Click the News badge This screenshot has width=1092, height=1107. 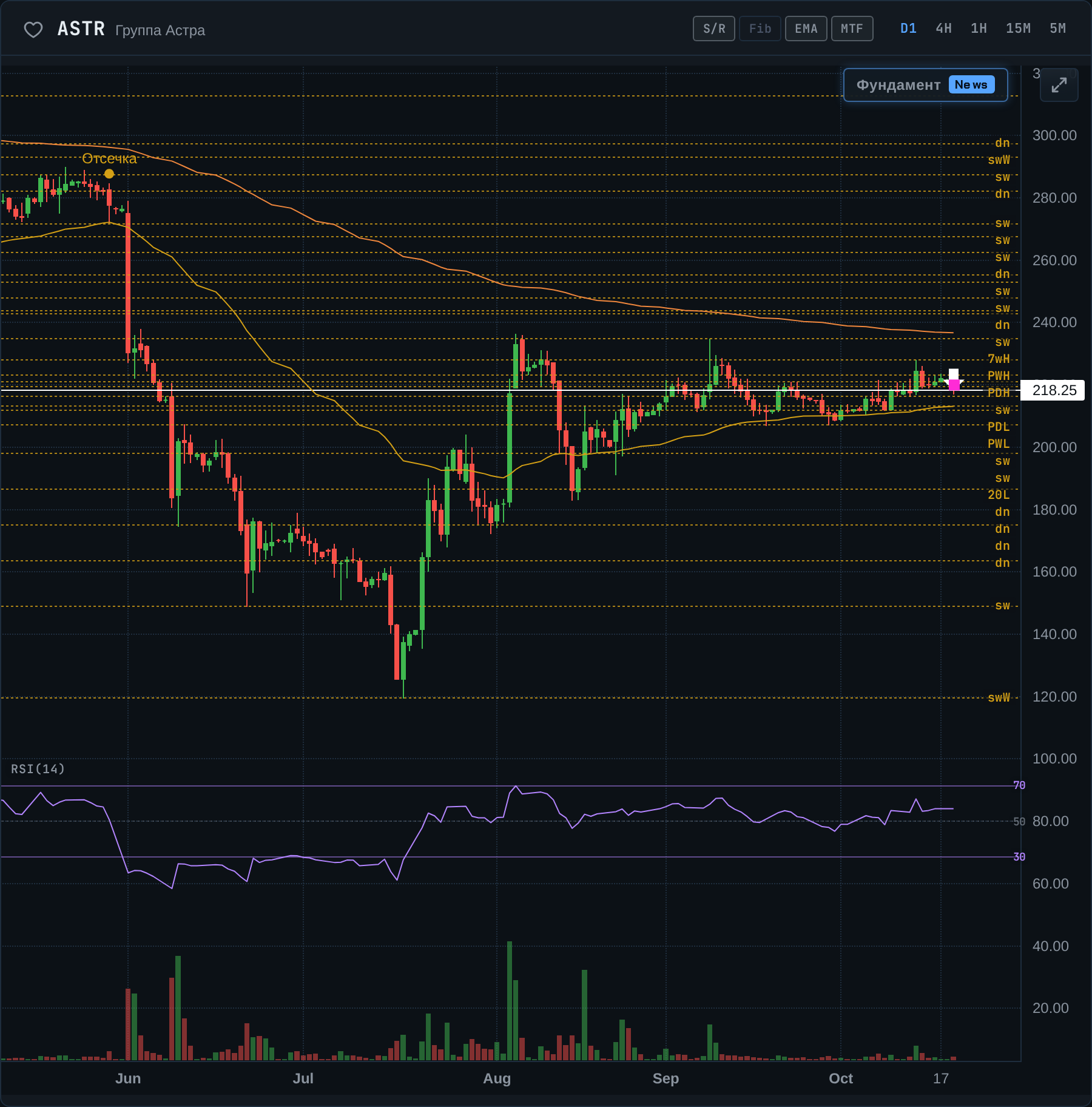tap(971, 85)
